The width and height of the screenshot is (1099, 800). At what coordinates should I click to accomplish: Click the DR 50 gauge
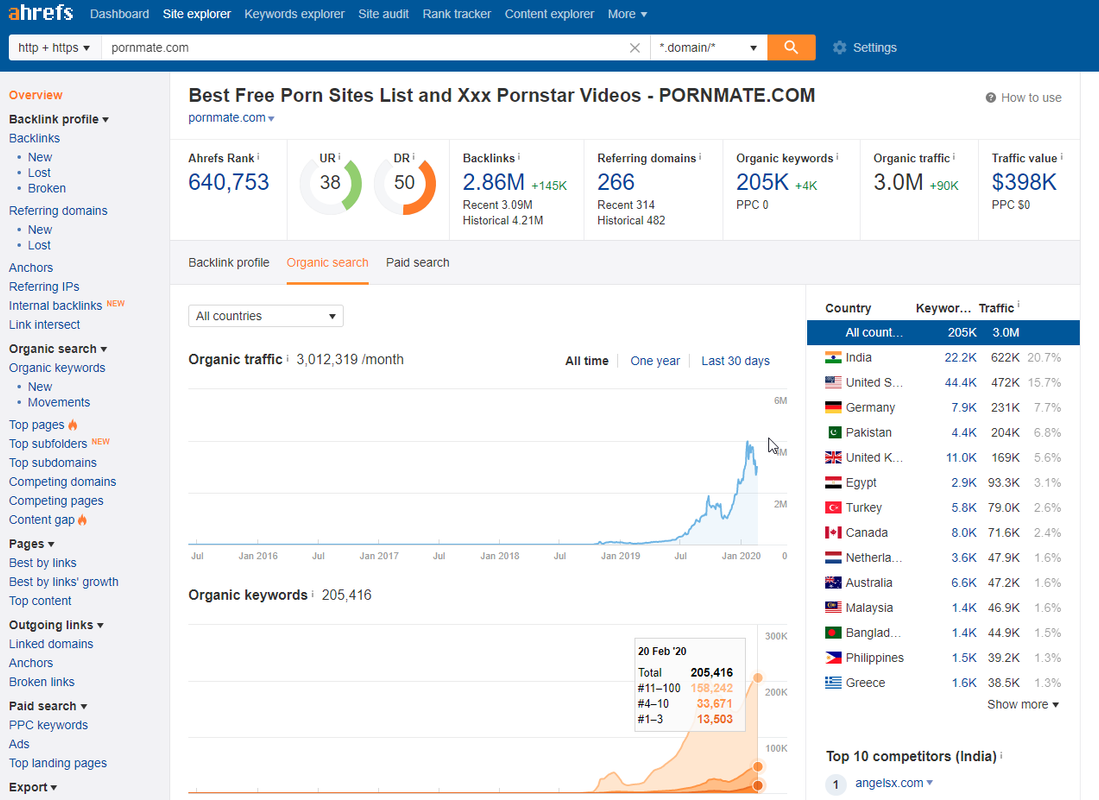(404, 184)
